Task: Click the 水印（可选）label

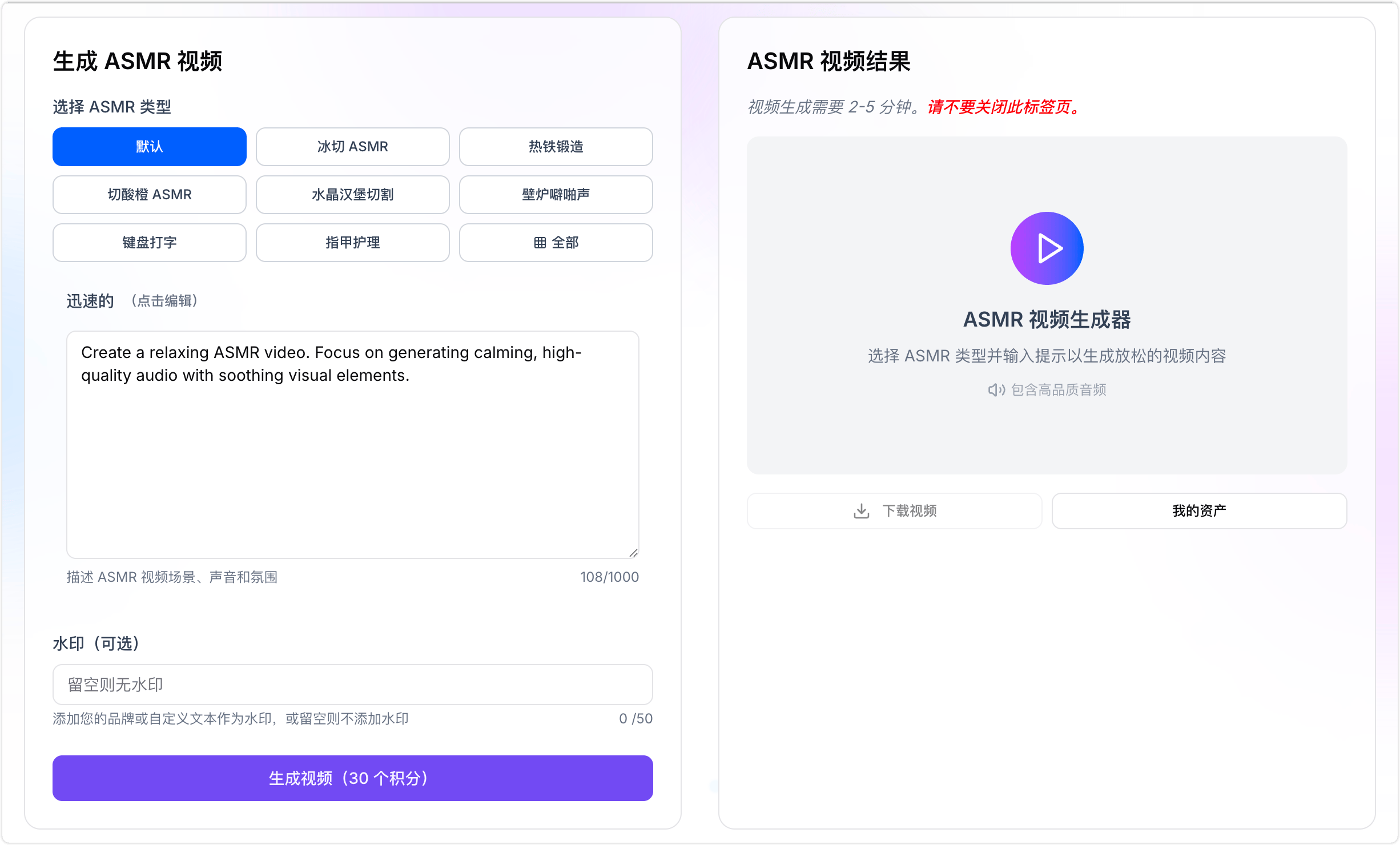Action: point(96,643)
